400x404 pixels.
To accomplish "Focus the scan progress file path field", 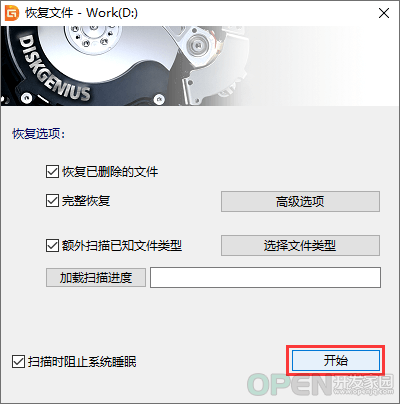I will click(x=265, y=277).
